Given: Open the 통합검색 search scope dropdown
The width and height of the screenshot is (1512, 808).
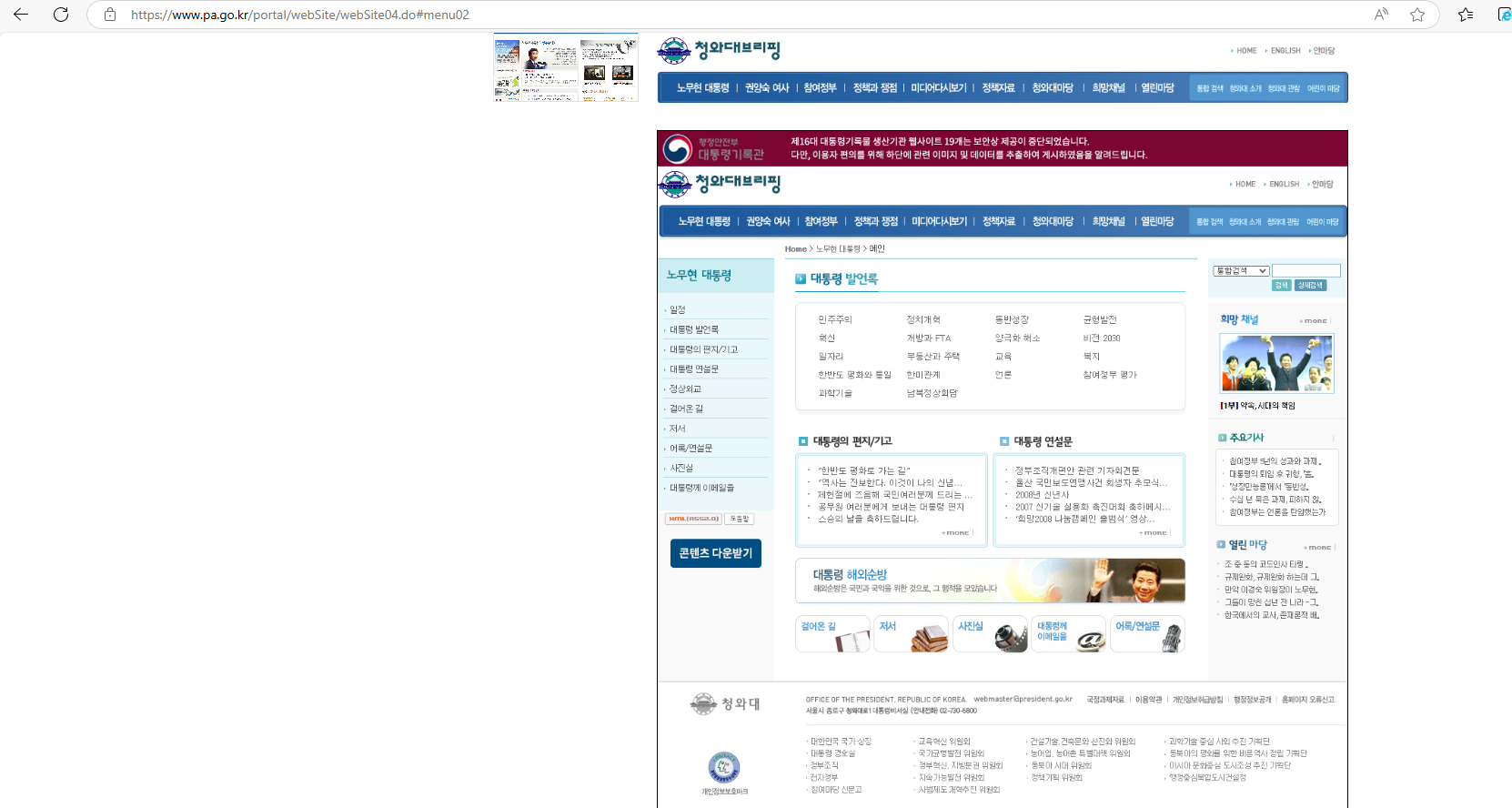Looking at the screenshot, I should pos(1241,271).
